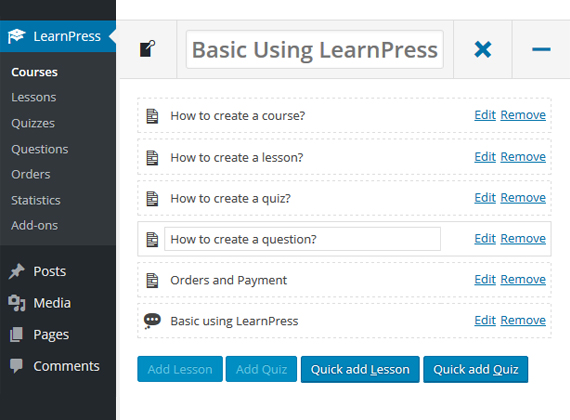Screen dimensions: 570x420
Task: Click lesson icon beside How to create a lesson?
Action: (x=152, y=158)
